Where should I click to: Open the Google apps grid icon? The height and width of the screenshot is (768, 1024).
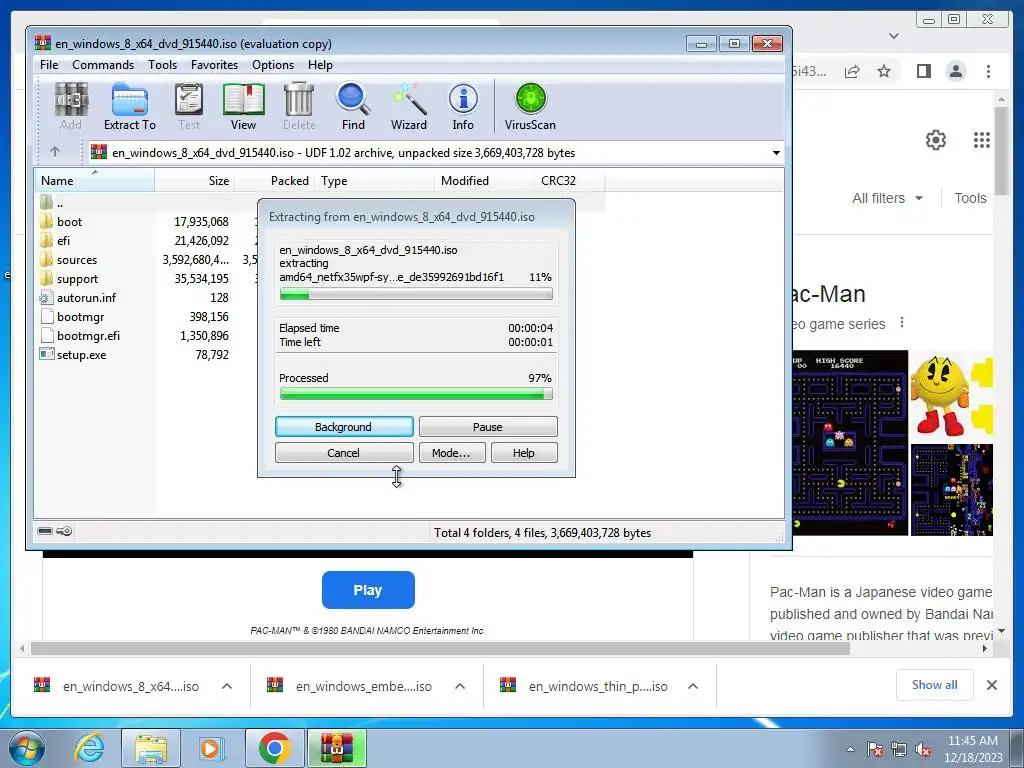[982, 140]
